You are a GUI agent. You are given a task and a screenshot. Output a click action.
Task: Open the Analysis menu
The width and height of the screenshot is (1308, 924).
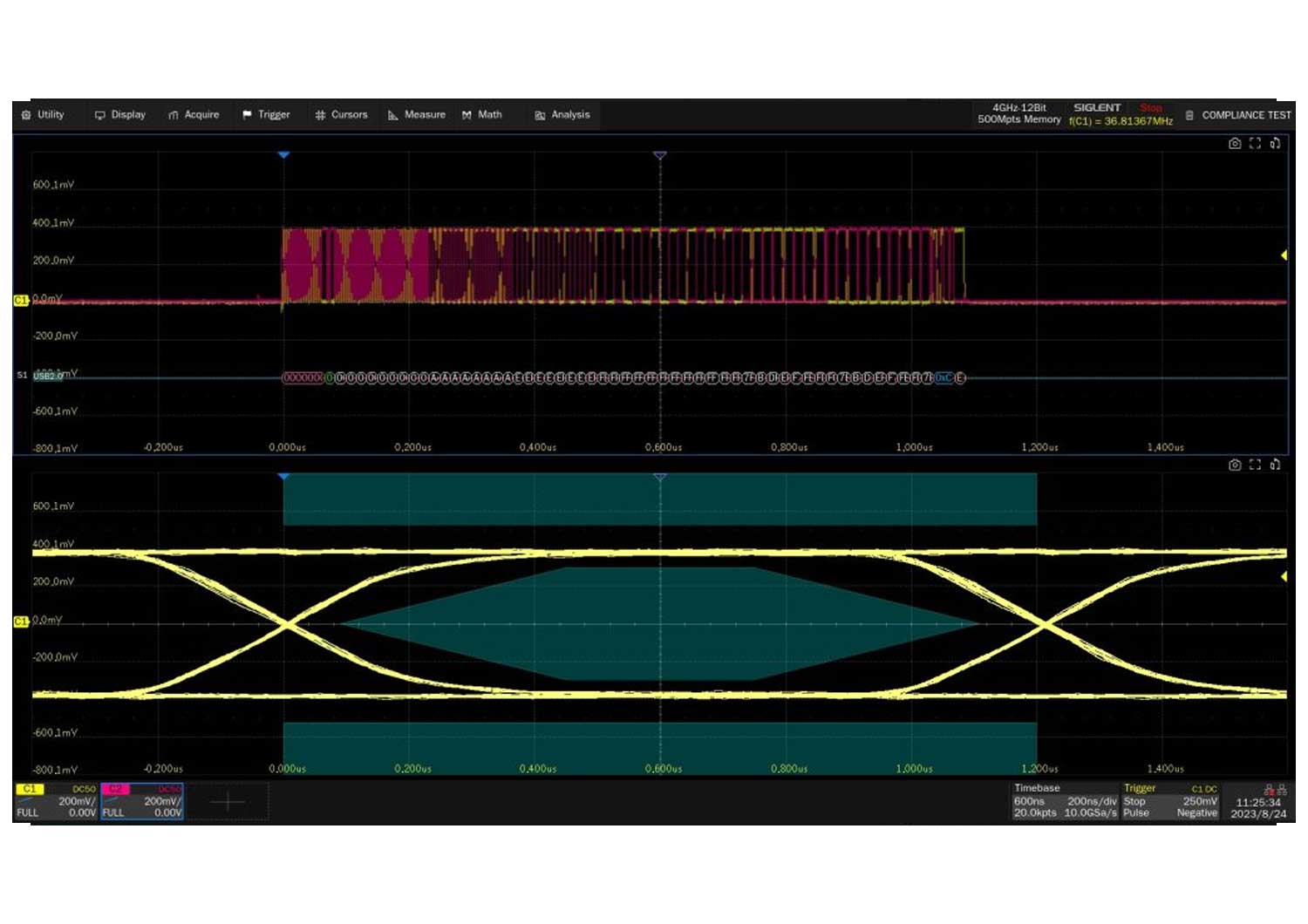[562, 115]
